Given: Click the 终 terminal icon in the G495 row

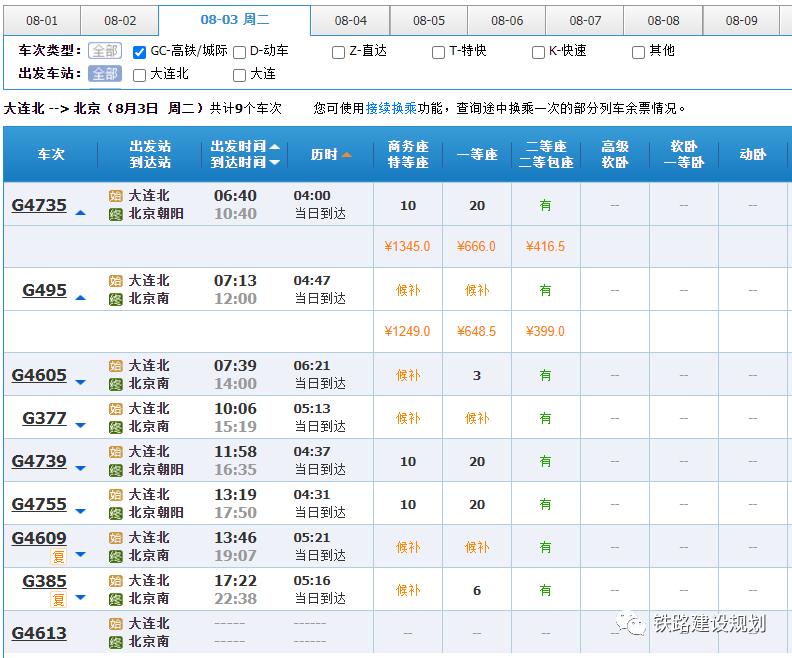Looking at the screenshot, I should click(116, 298).
